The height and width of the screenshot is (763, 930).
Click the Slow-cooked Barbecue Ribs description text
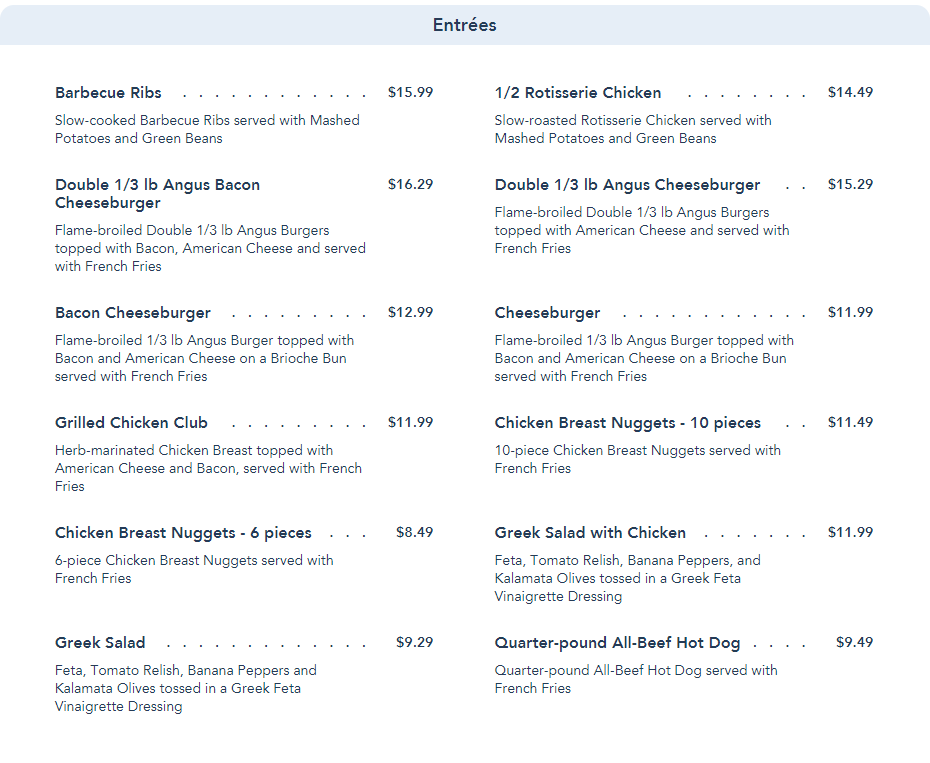coord(207,129)
